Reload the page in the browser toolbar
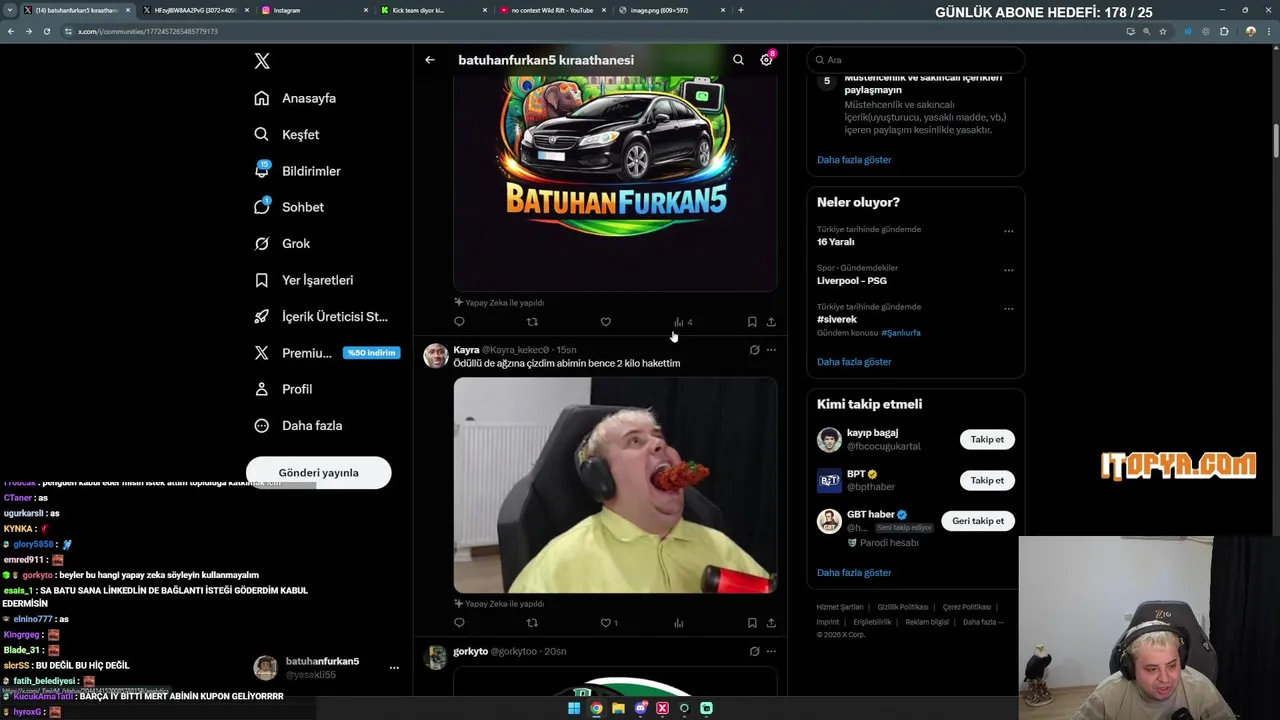Viewport: 1280px width, 720px height. 46,31
